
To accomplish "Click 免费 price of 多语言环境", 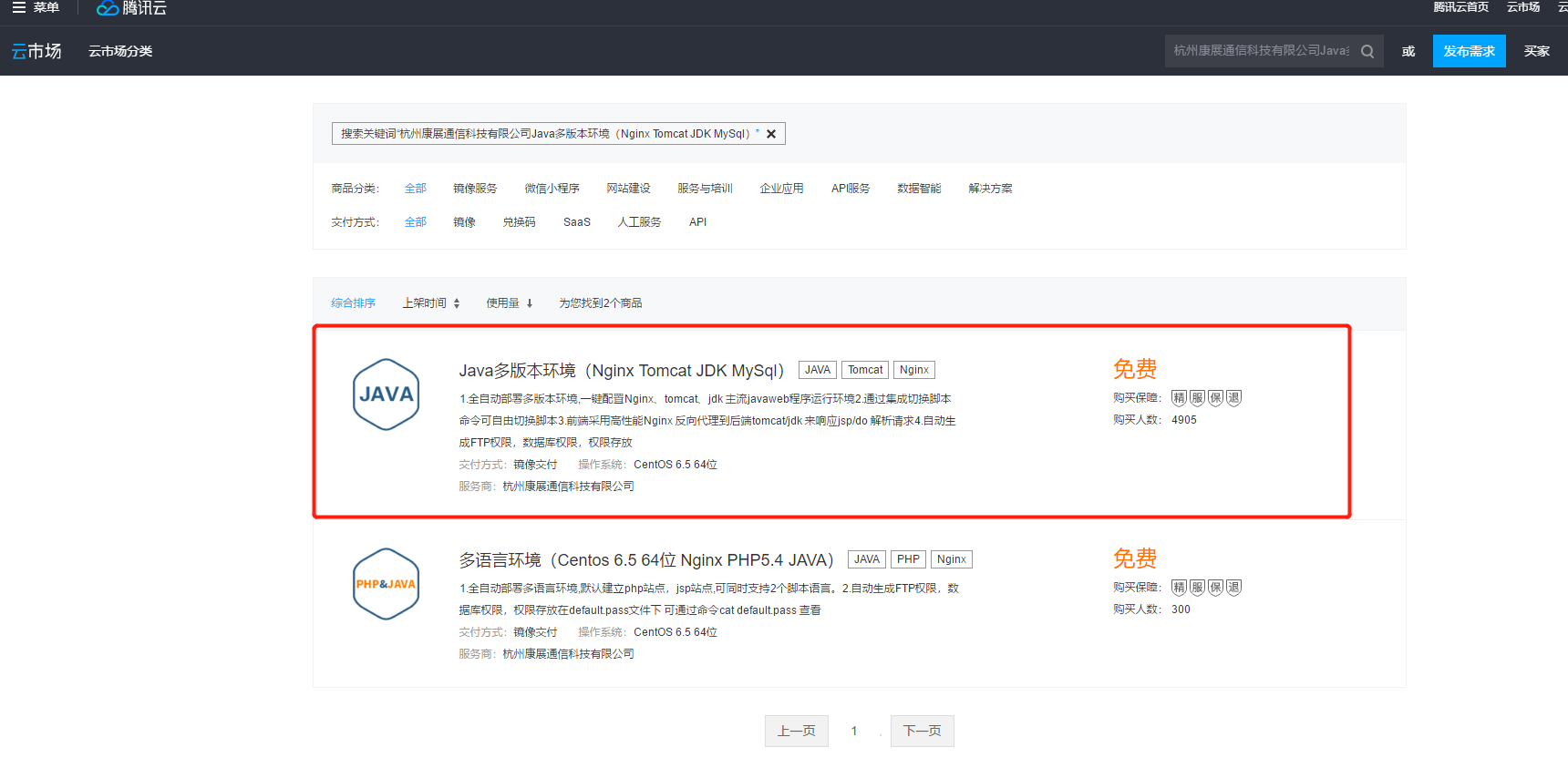I will coord(1135,558).
